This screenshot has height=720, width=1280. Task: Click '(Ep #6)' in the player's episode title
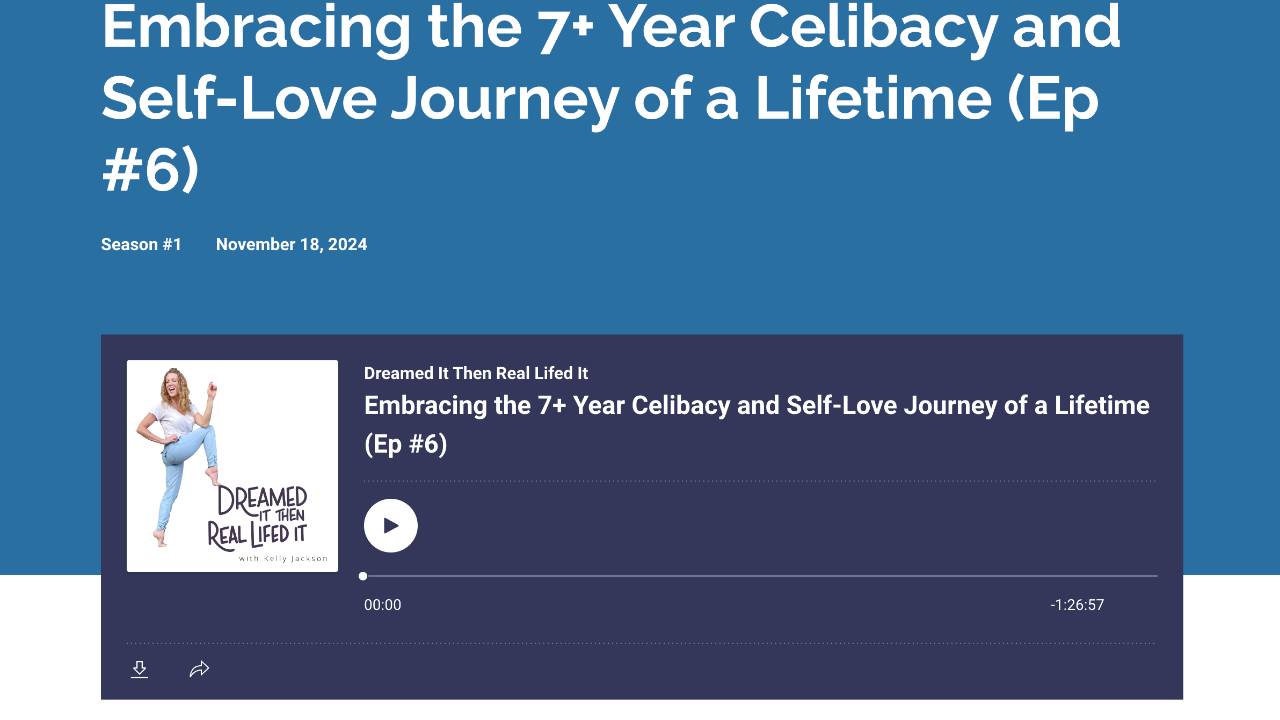pos(405,444)
